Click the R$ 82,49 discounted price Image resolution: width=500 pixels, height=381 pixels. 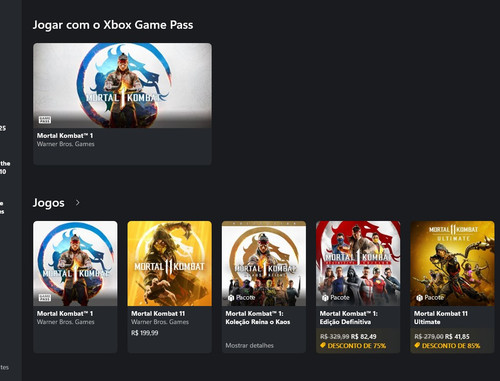point(364,337)
